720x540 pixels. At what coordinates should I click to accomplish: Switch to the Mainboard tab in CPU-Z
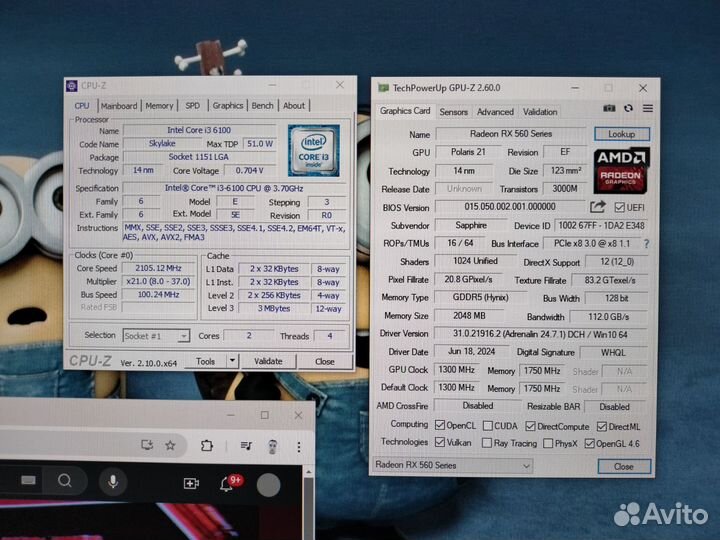click(x=119, y=106)
